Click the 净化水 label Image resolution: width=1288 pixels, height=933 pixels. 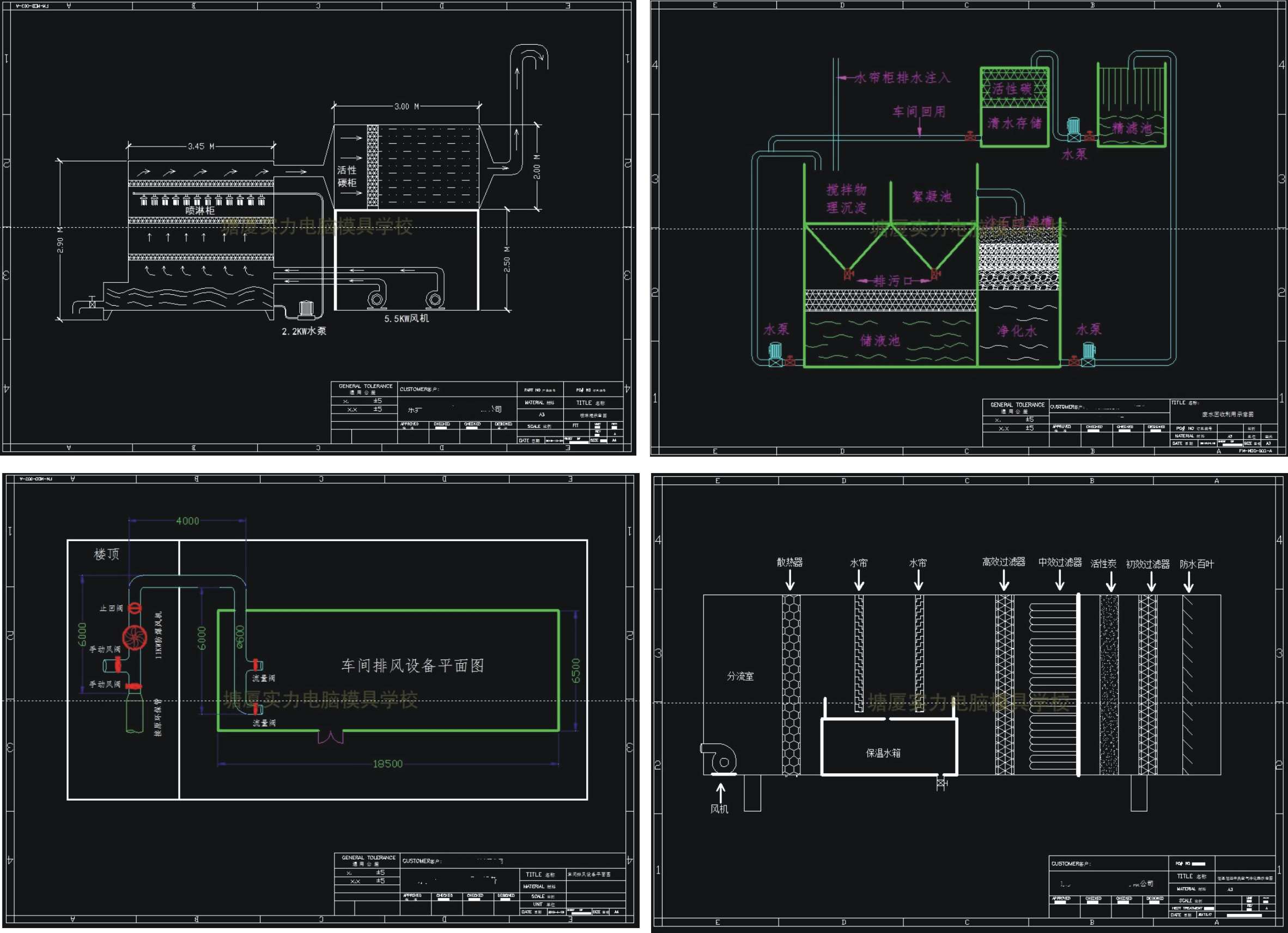pyautogui.click(x=1017, y=331)
